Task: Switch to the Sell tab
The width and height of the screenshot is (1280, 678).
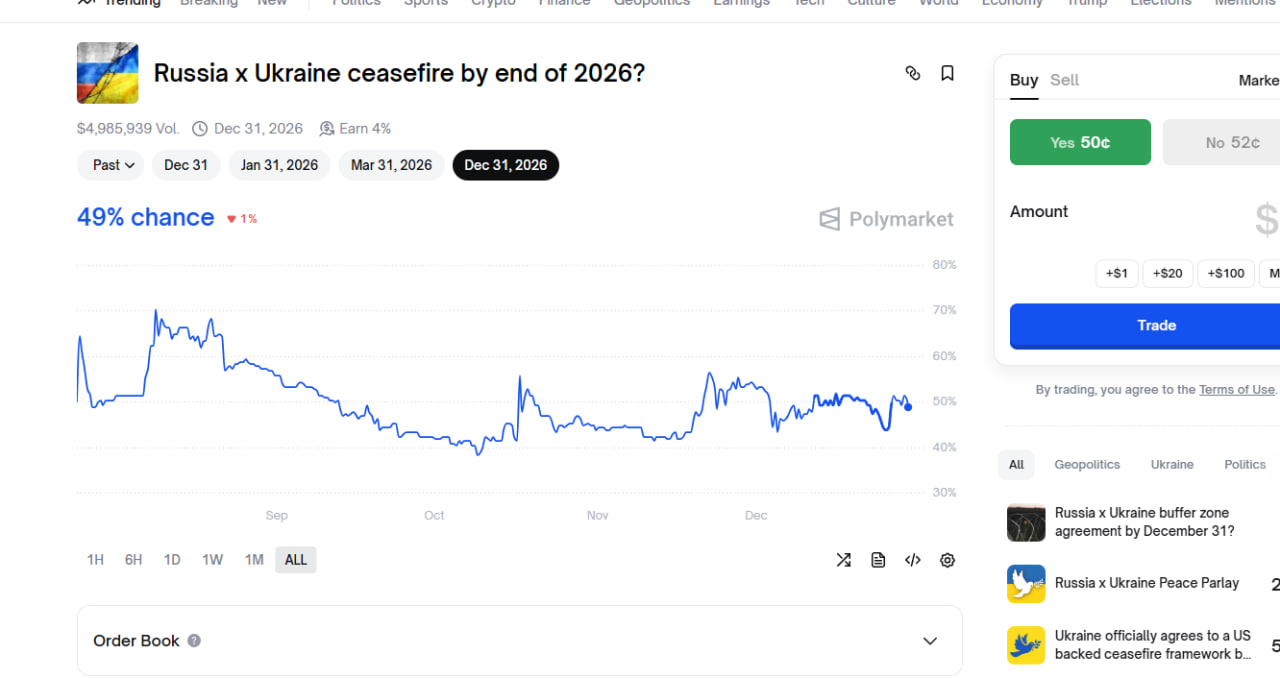Action: coord(1064,80)
